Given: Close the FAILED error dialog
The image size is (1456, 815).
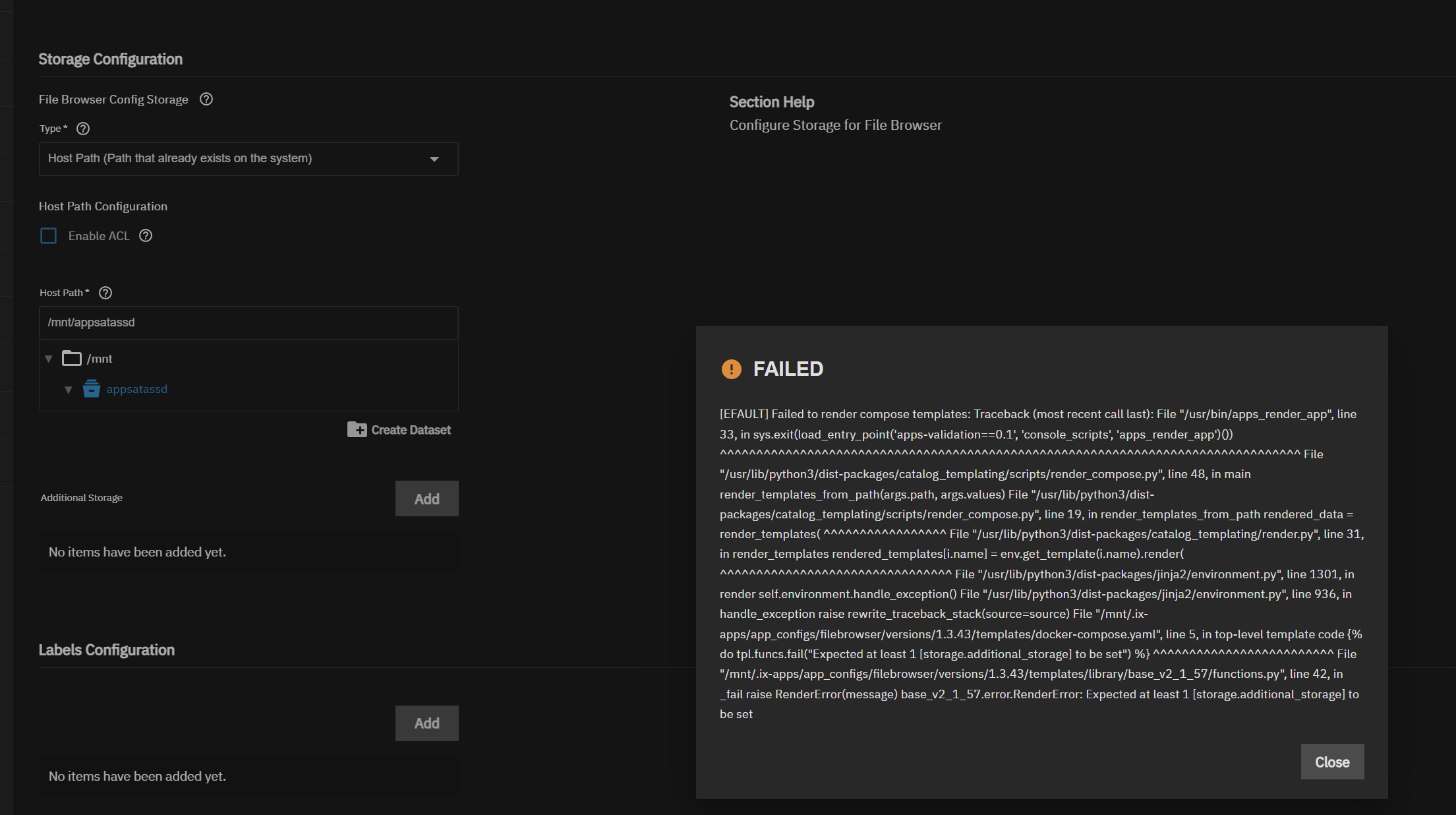Looking at the screenshot, I should click(x=1332, y=762).
